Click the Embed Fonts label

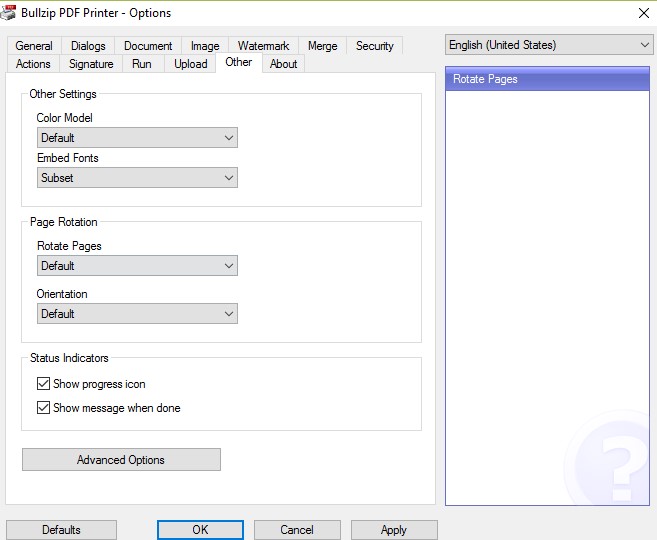pyautogui.click(x=68, y=158)
